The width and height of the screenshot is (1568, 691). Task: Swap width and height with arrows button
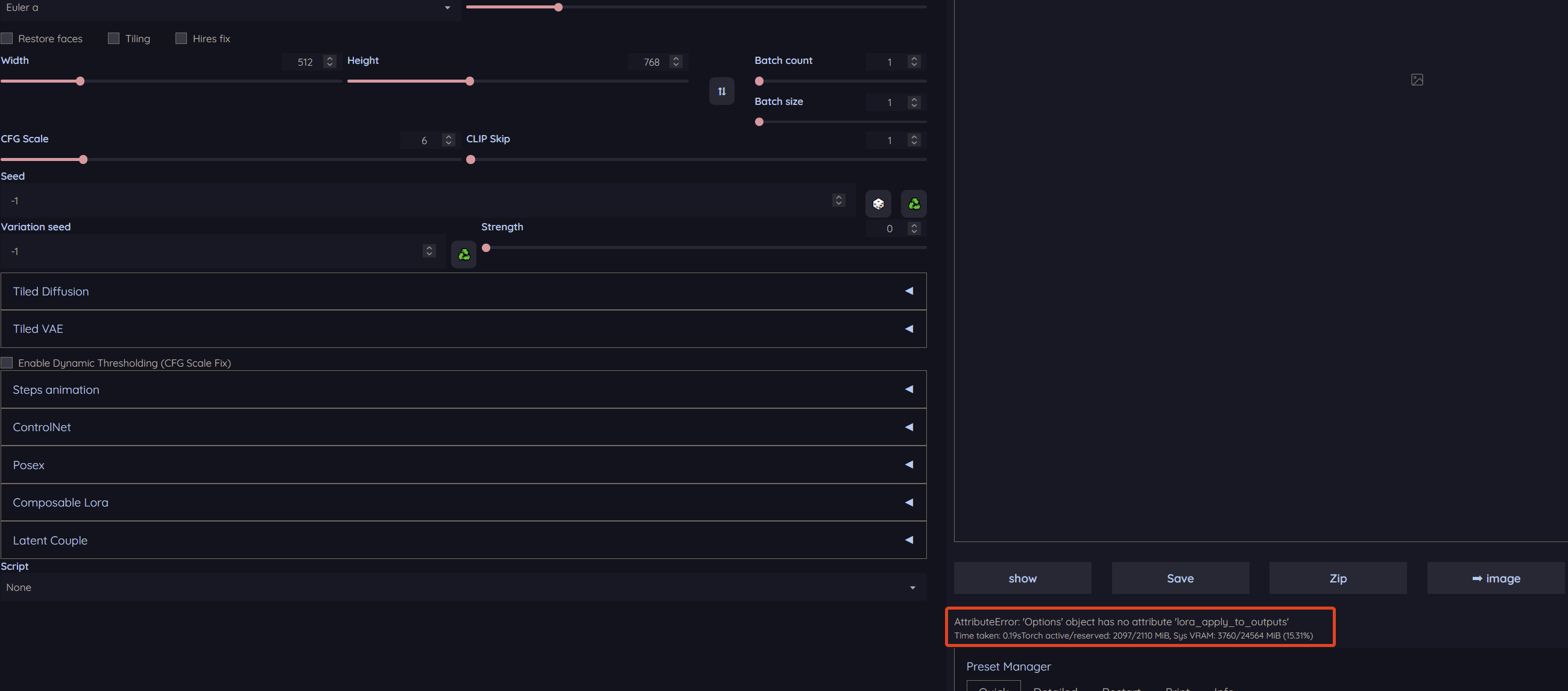pos(721,91)
